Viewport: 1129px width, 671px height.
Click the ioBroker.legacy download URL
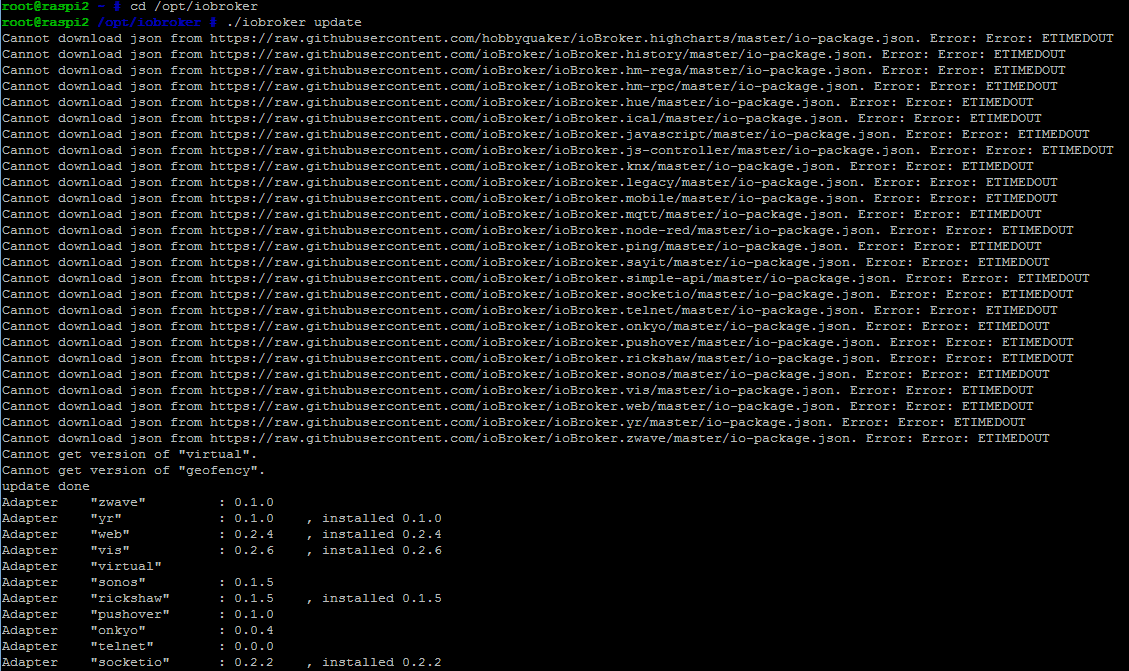point(534,182)
